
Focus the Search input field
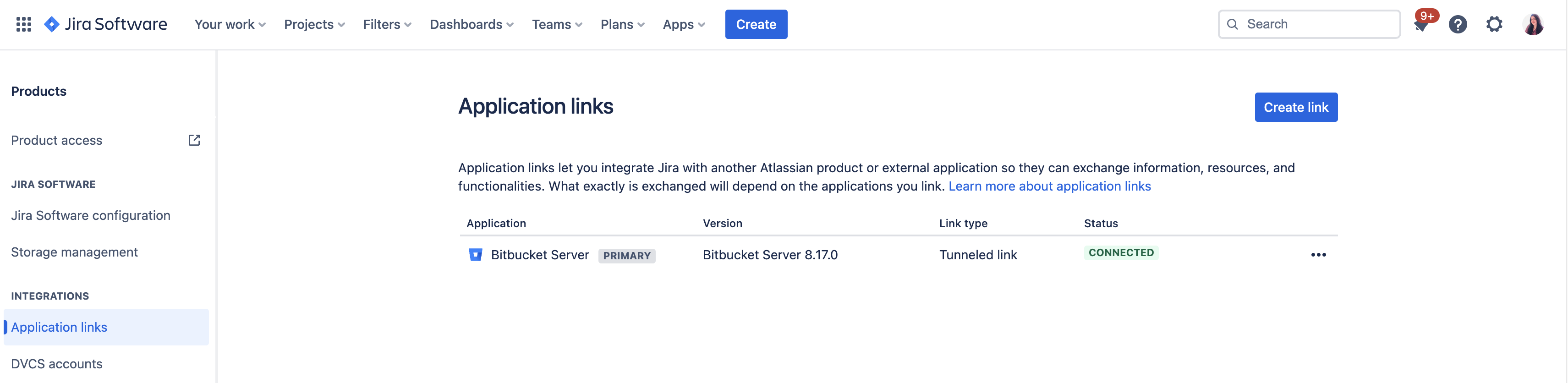[1309, 24]
